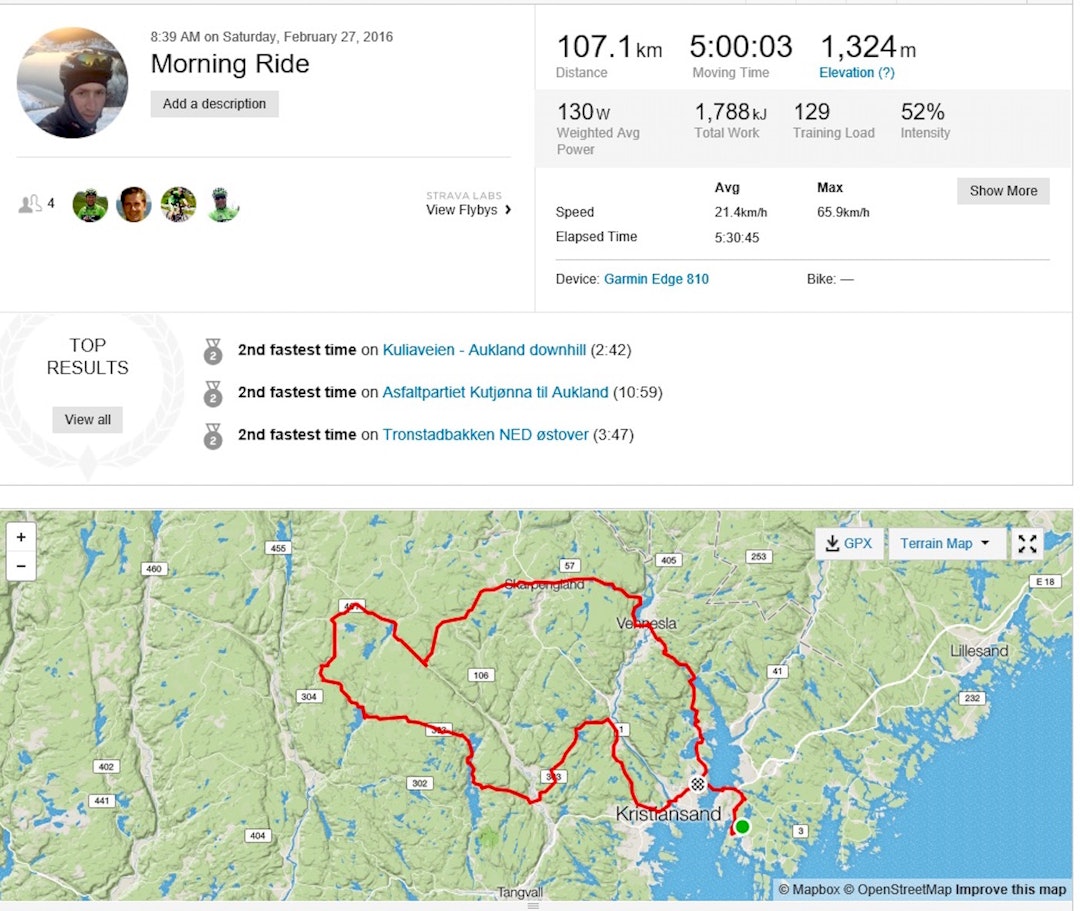Open the Elevation (?) help link
The width and height of the screenshot is (1080, 911).
pos(856,73)
